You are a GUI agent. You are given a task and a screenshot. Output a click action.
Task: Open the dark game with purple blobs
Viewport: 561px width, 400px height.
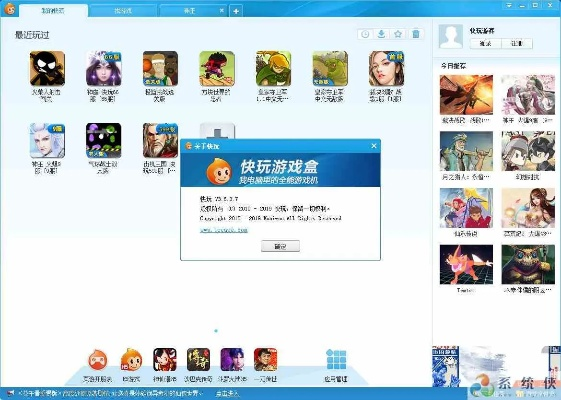[104, 141]
